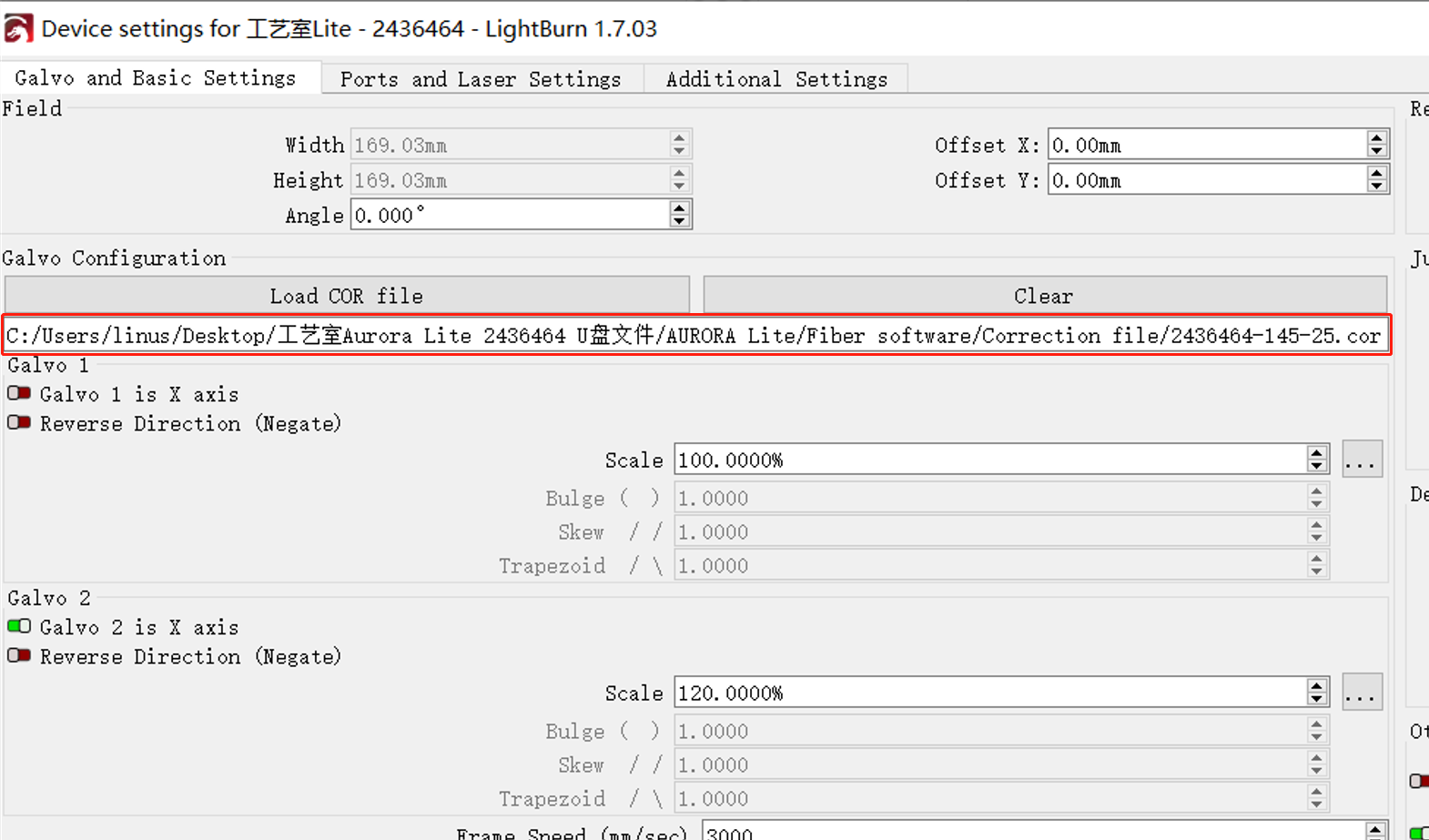
Task: Click the Galvo 1 Scale spinner arrows
Action: coord(1317,460)
